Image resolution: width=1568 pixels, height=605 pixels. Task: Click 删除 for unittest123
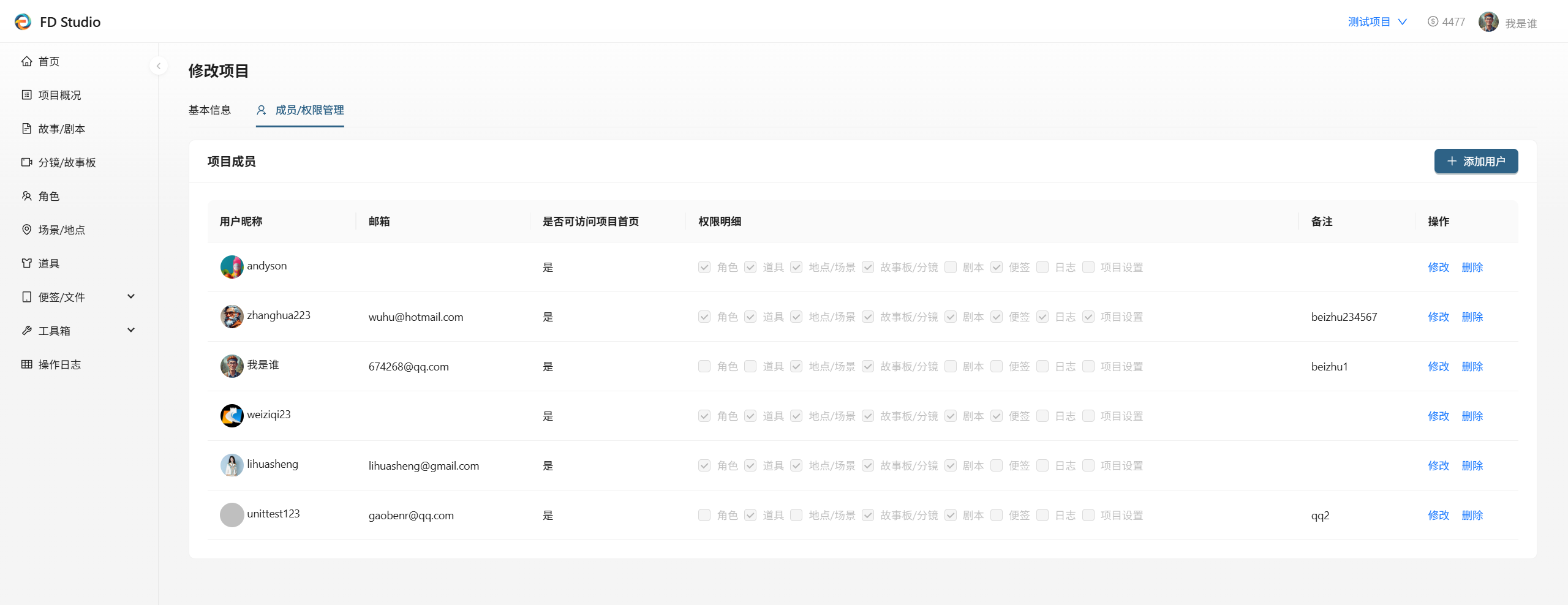pos(1472,515)
